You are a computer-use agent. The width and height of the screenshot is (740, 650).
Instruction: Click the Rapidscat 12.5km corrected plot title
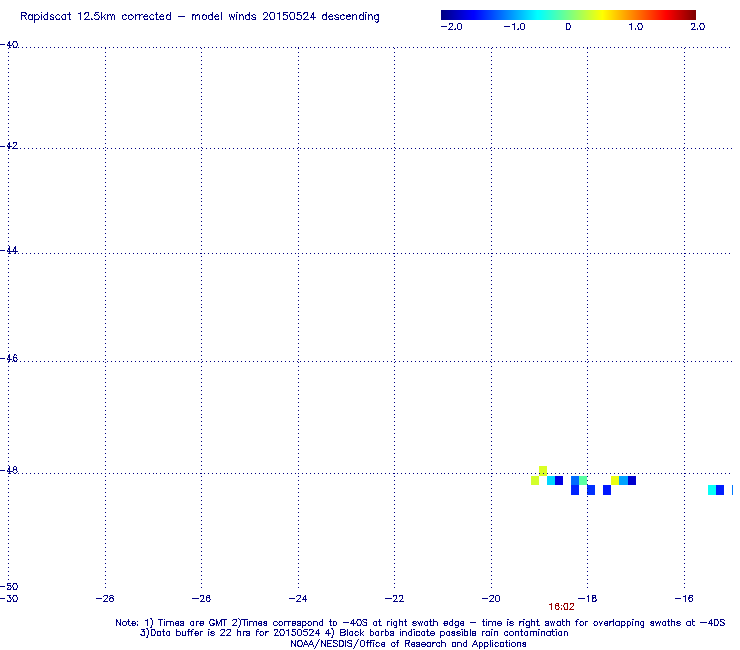tap(200, 17)
